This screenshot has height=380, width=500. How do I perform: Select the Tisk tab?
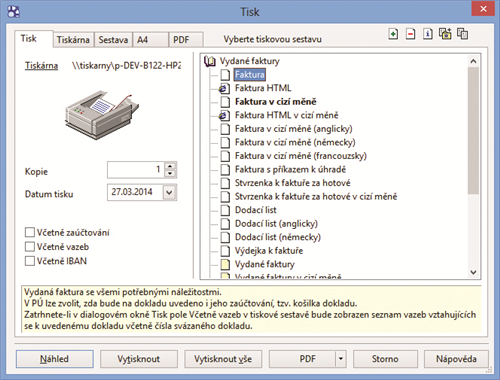tap(33, 39)
